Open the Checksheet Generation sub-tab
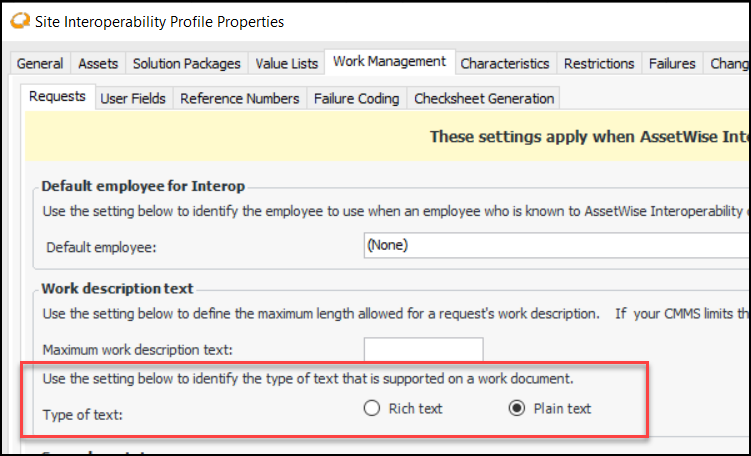 pyautogui.click(x=484, y=98)
